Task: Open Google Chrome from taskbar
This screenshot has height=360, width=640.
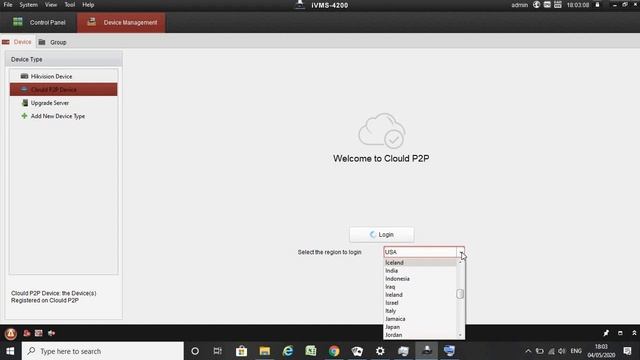Action: pos(334,351)
